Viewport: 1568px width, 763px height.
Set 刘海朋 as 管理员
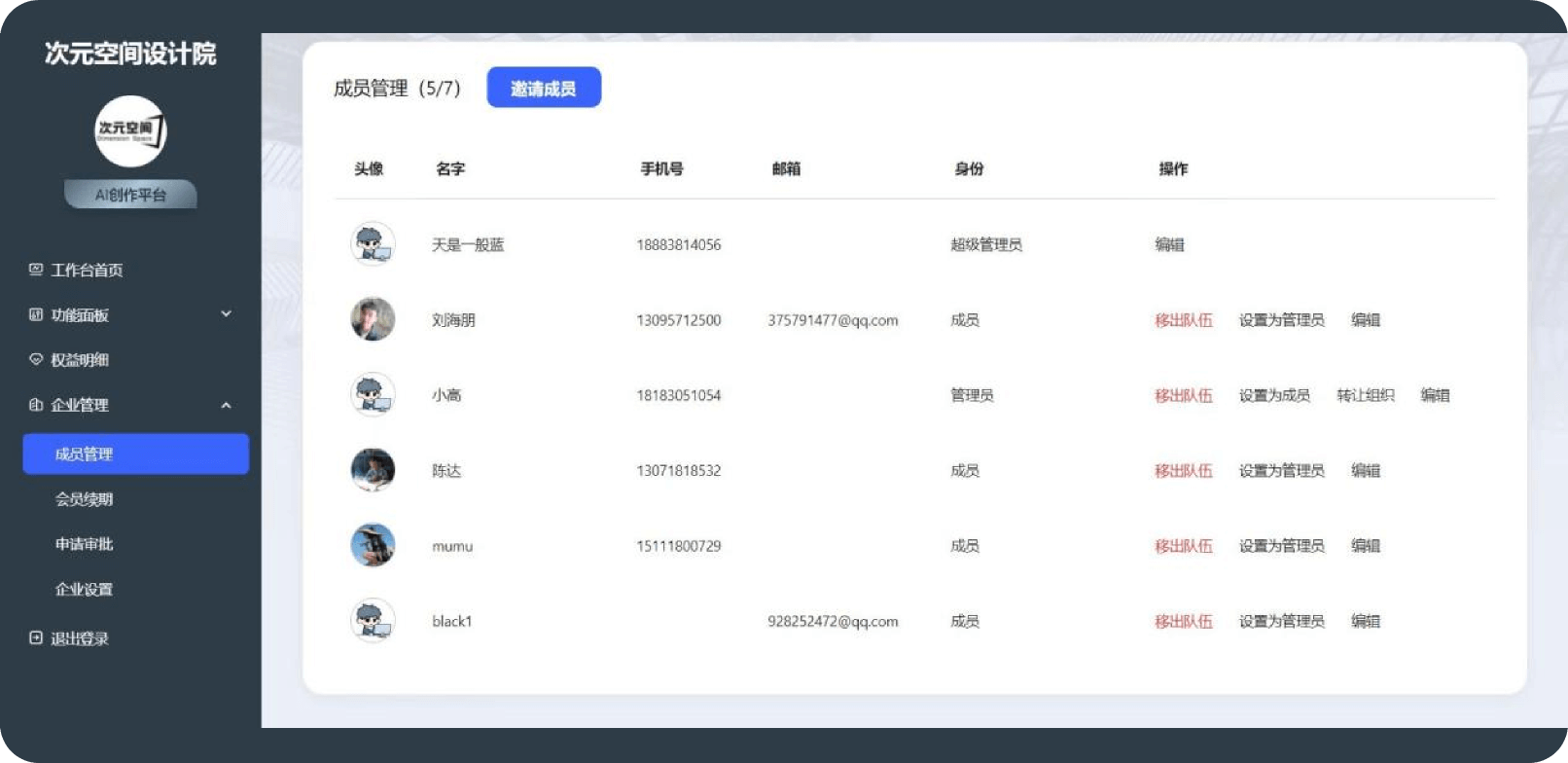[x=1282, y=319]
